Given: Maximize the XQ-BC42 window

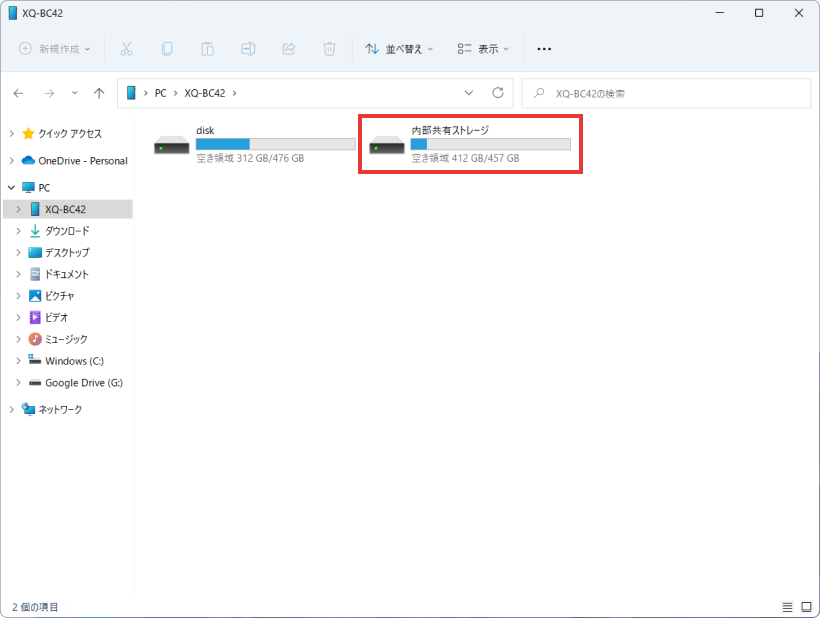Looking at the screenshot, I should coord(759,13).
